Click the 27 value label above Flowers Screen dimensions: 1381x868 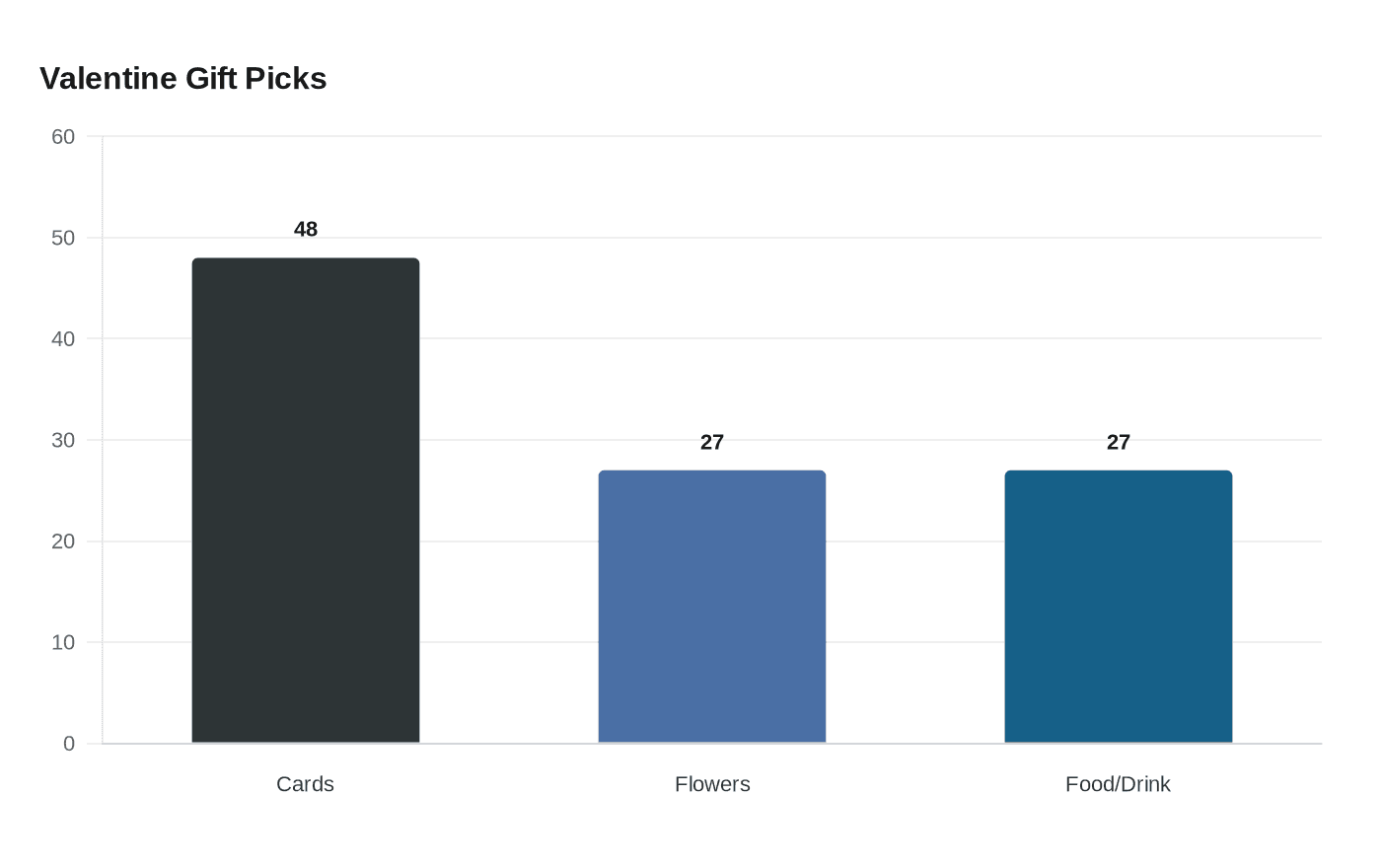coord(712,442)
